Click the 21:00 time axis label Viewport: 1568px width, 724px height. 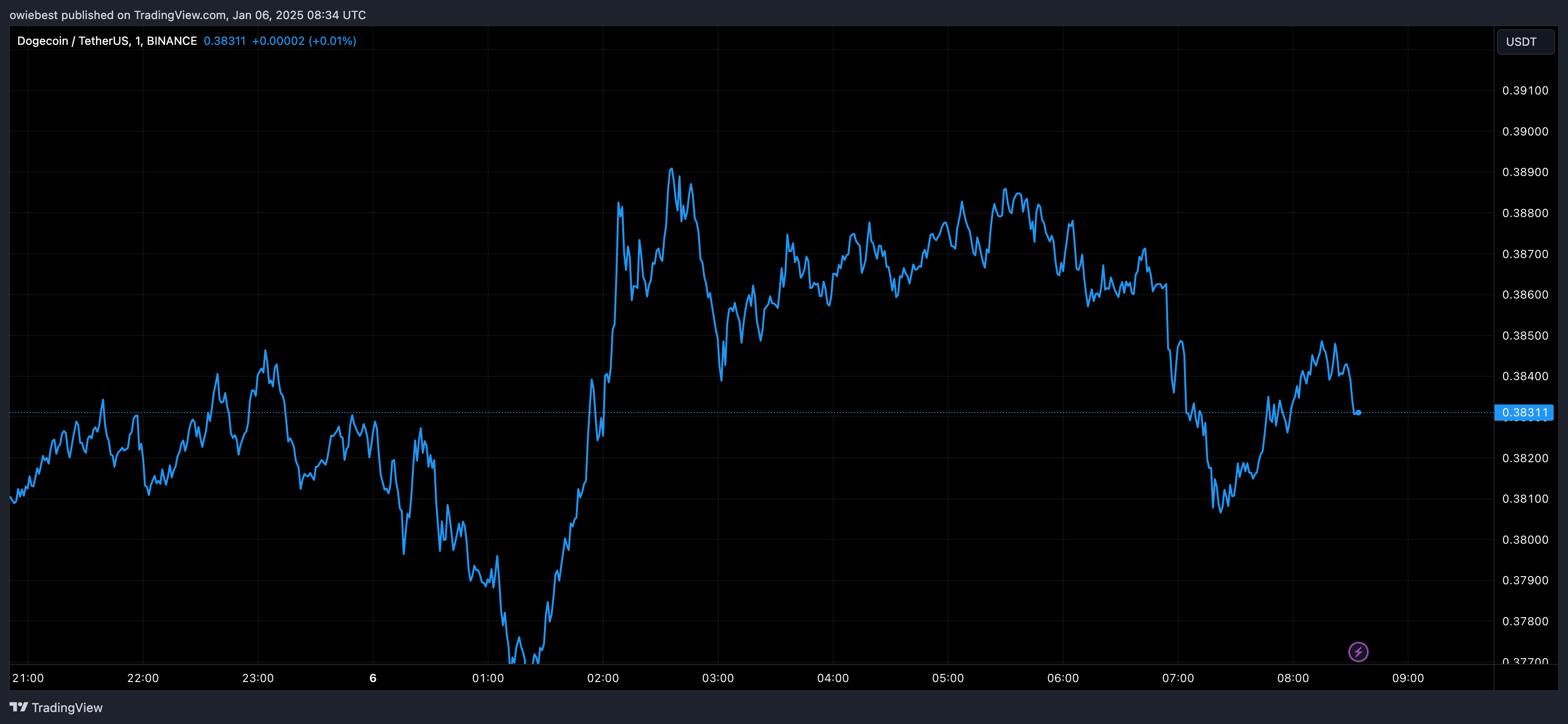(28, 678)
